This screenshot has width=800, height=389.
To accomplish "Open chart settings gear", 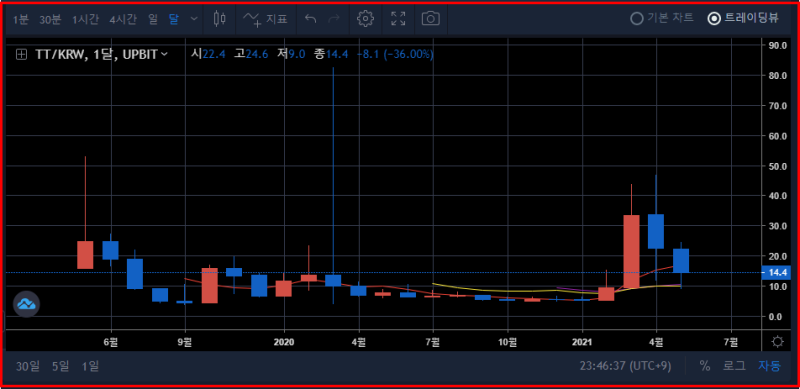I will pyautogui.click(x=365, y=19).
